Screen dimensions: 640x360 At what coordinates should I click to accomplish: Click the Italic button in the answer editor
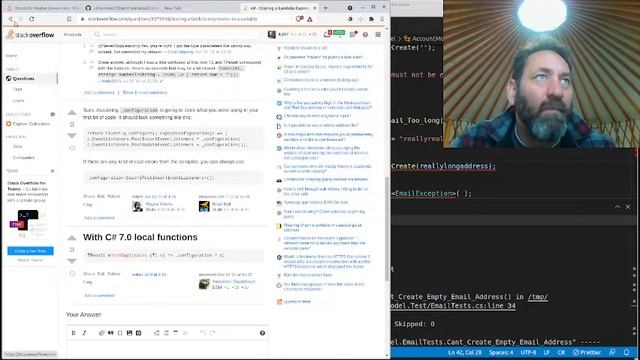[x=84, y=333]
